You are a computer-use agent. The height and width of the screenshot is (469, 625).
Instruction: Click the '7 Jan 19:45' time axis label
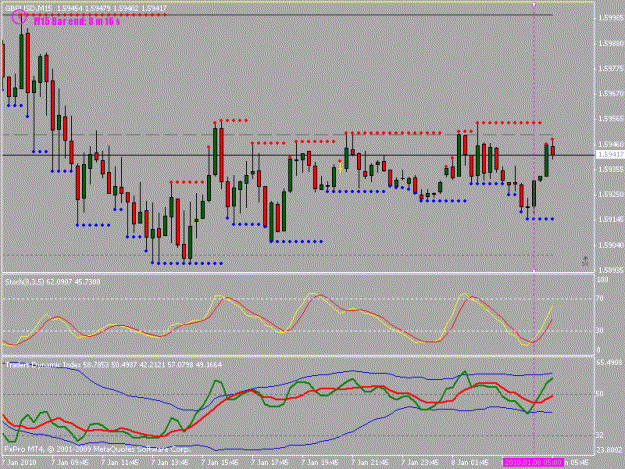pyautogui.click(x=320, y=463)
